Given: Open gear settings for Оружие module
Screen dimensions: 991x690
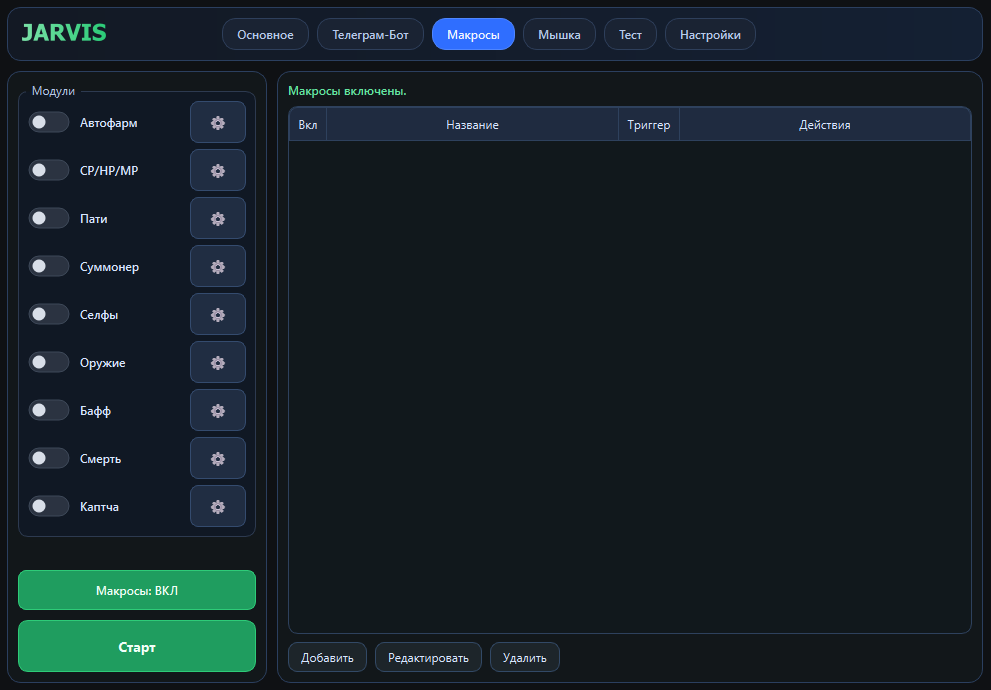Looking at the screenshot, I should (218, 363).
